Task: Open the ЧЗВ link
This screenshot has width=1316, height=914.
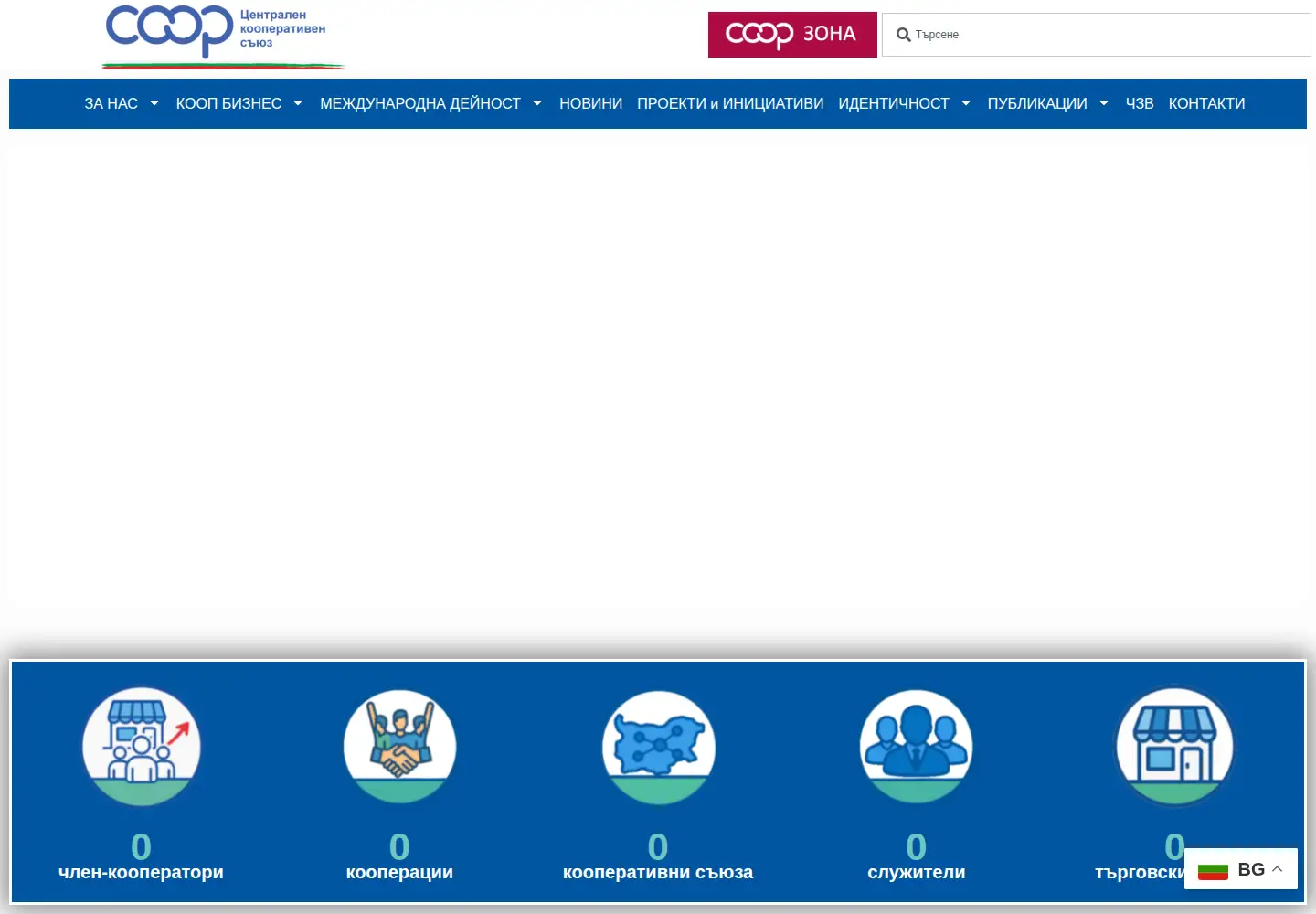Action: point(1140,103)
